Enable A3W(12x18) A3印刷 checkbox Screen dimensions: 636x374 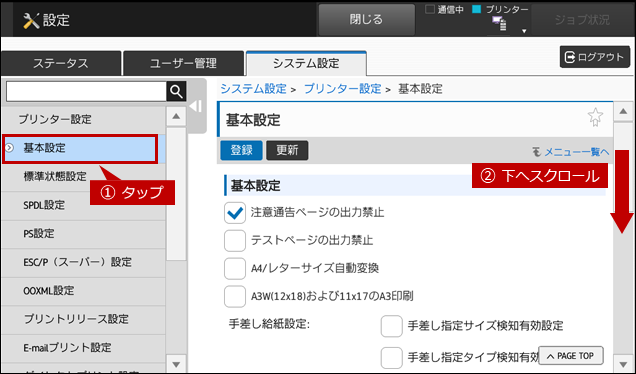(x=235, y=297)
